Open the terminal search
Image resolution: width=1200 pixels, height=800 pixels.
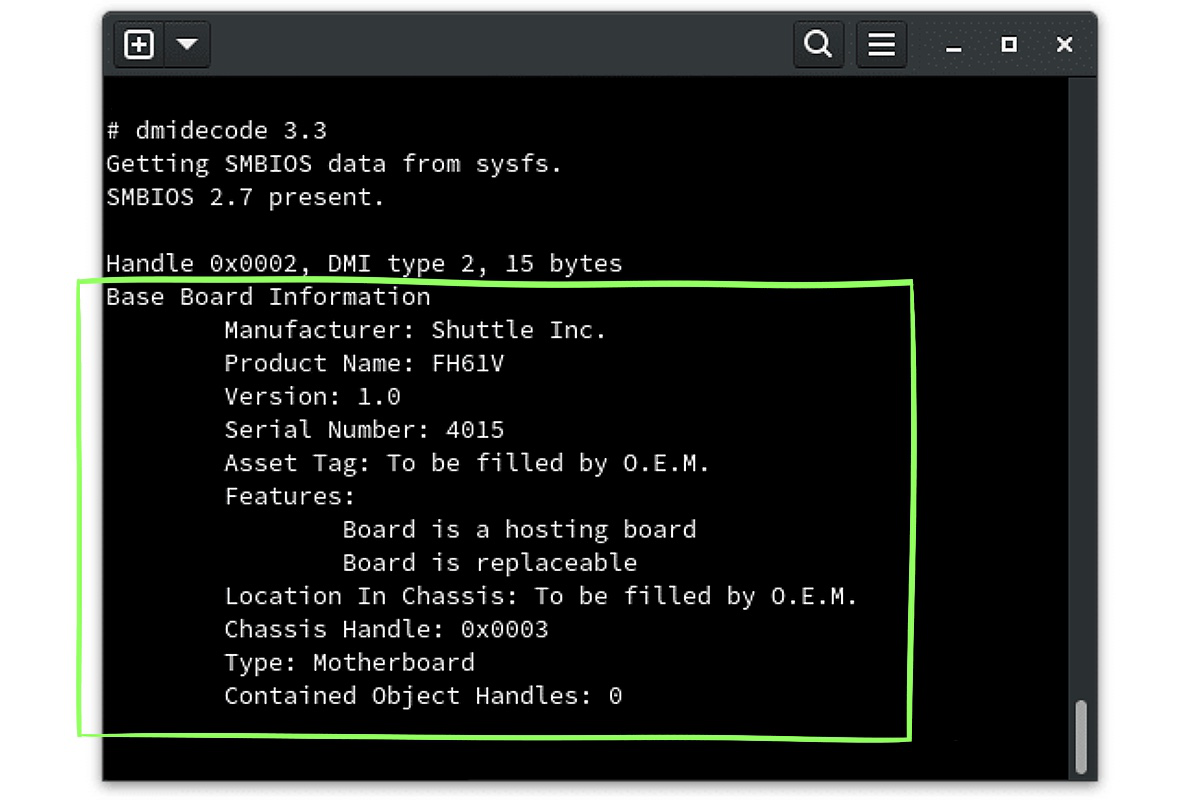818,45
